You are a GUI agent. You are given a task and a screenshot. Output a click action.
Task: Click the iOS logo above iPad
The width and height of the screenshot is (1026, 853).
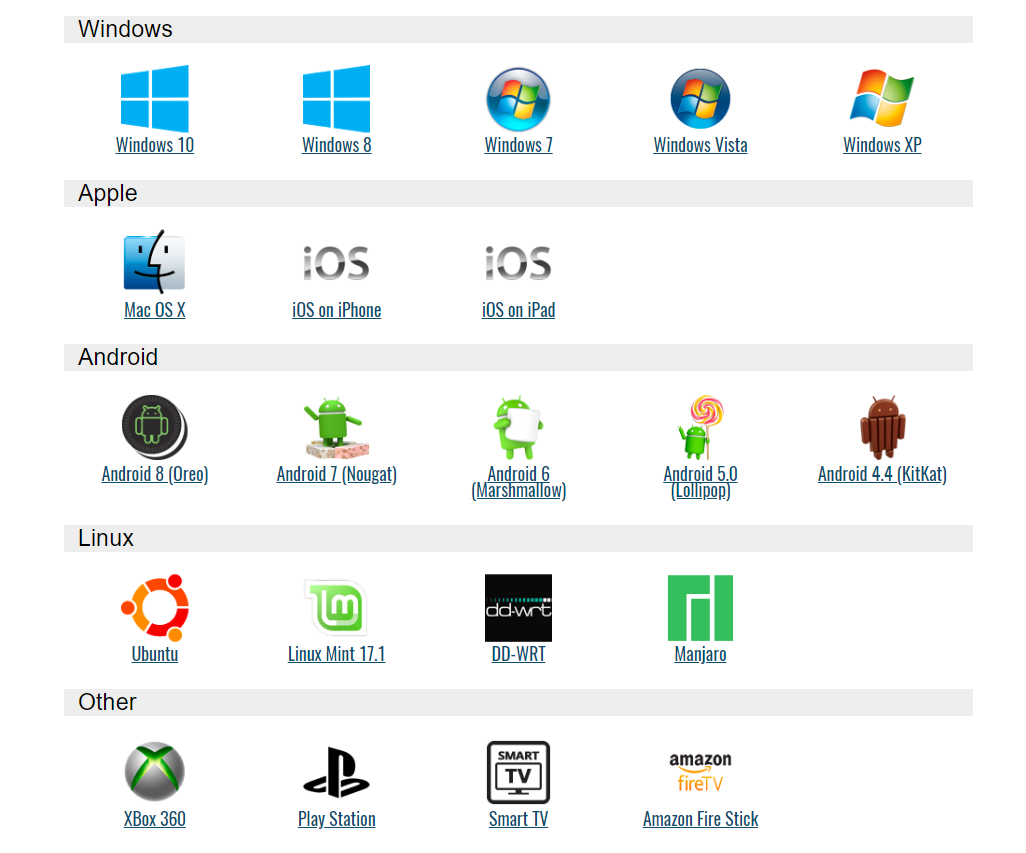click(518, 263)
